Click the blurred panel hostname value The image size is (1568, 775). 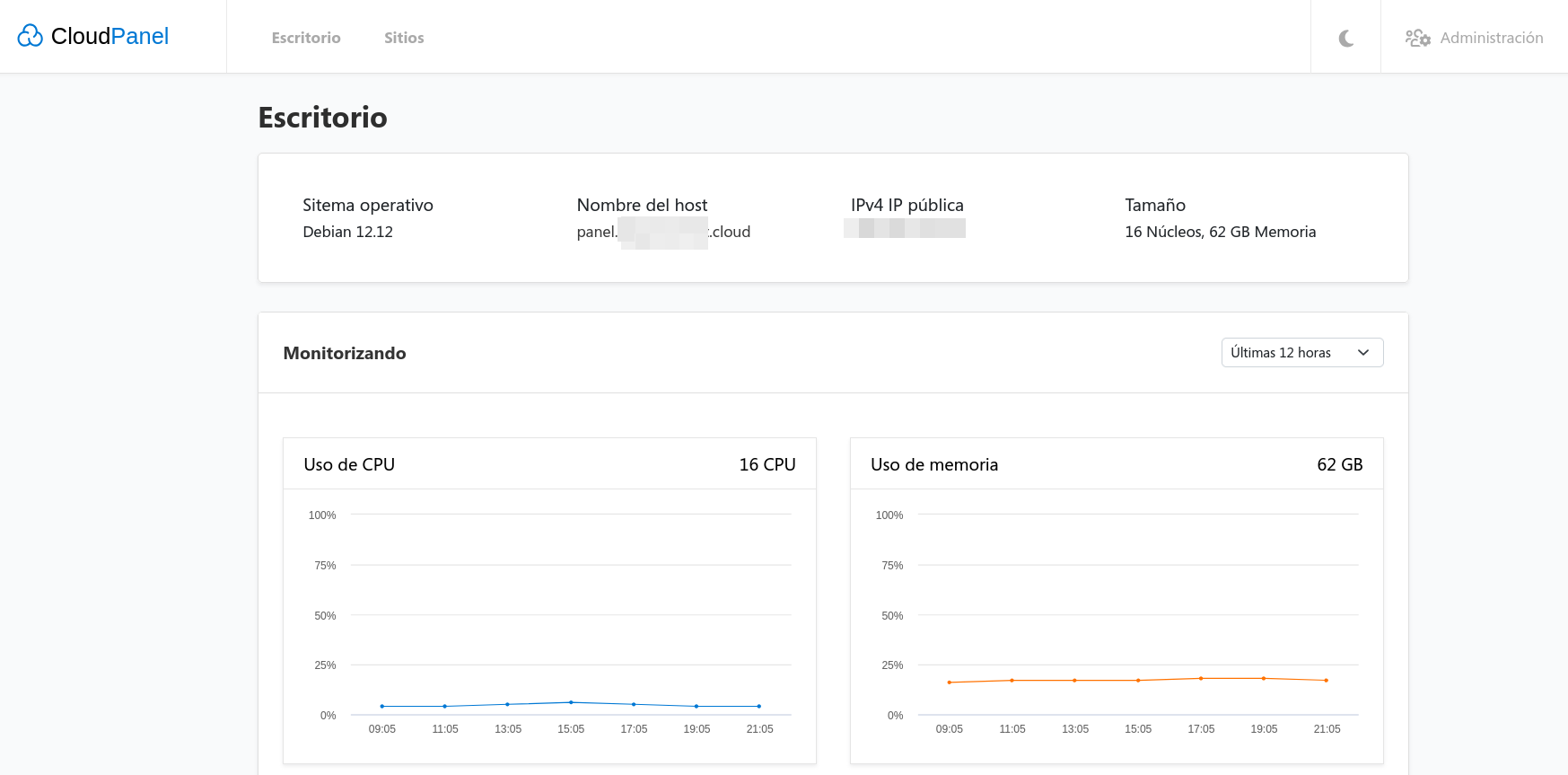[664, 232]
